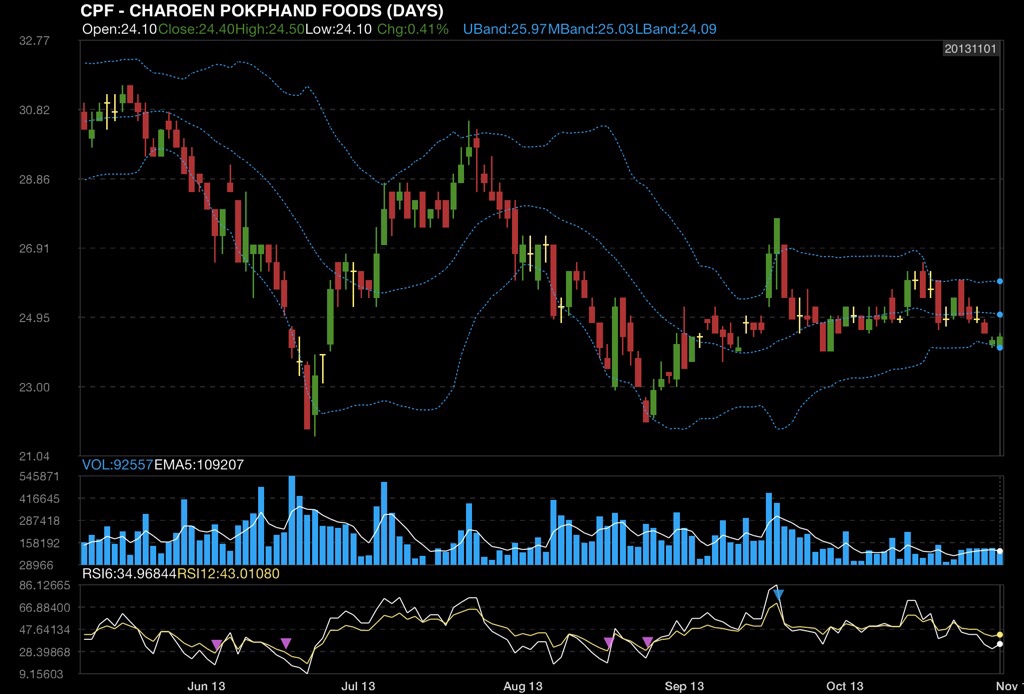Click the middle Bollinger band end dot
1024x694 pixels.
pyautogui.click(x=1000, y=315)
